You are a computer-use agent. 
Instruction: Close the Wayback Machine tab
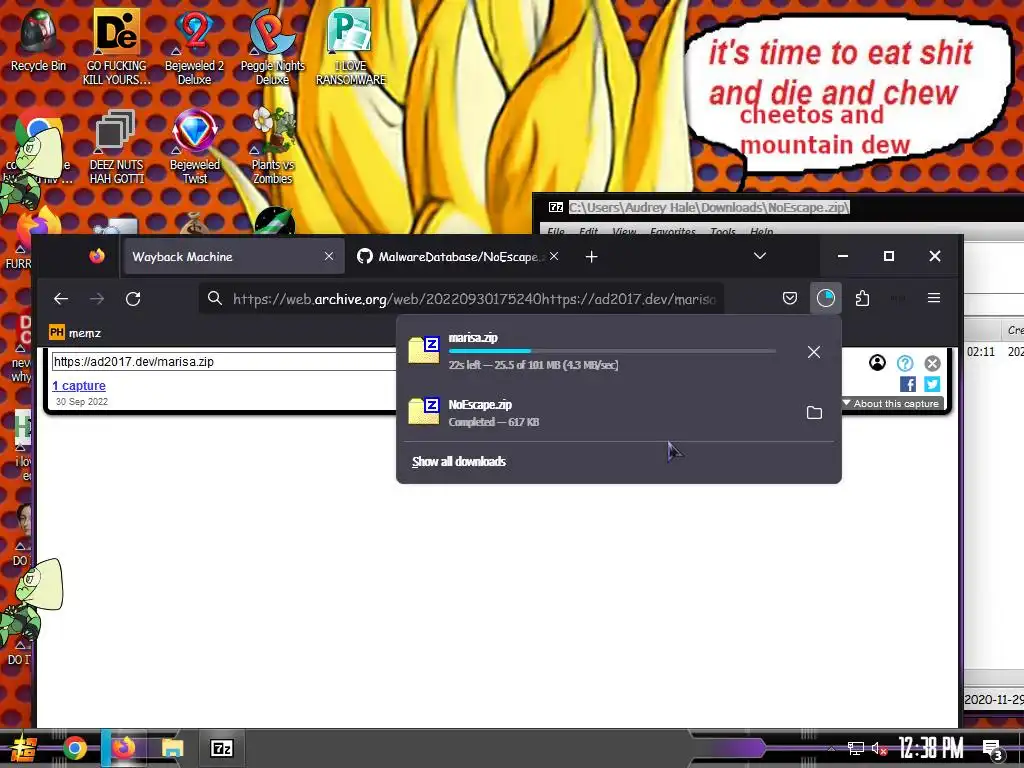(329, 257)
